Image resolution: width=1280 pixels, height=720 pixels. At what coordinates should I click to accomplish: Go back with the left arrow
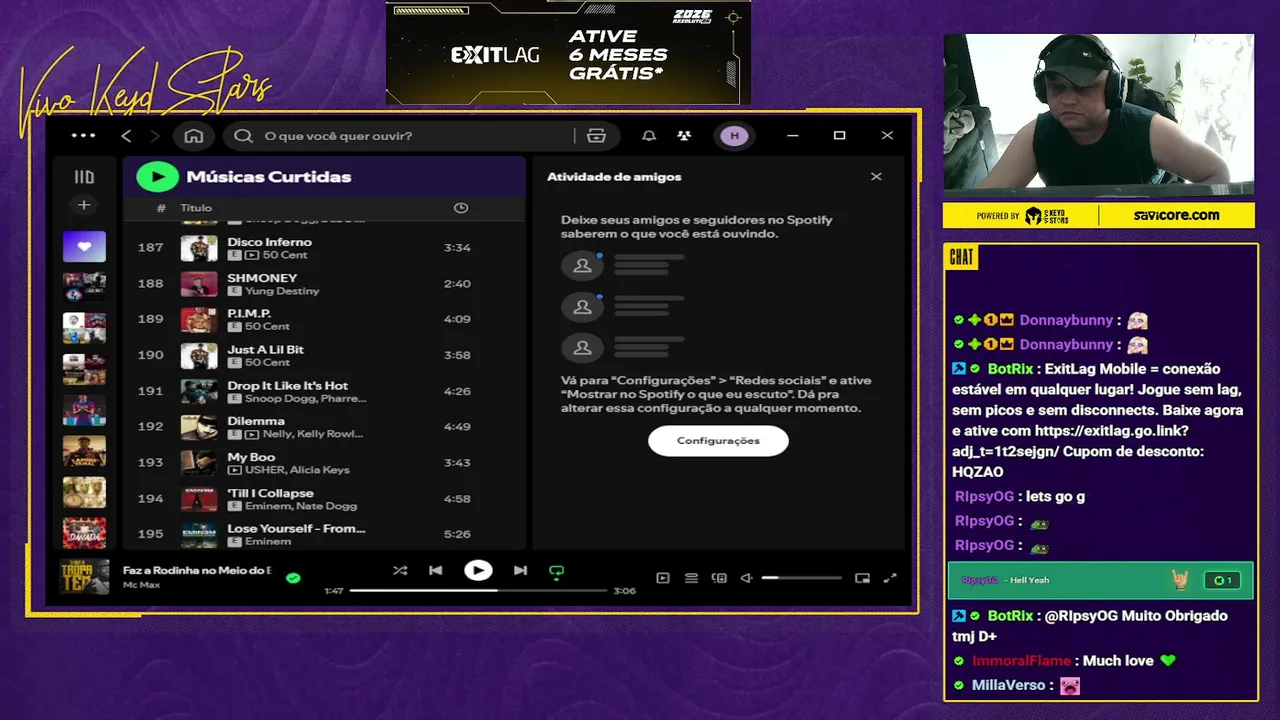(x=126, y=136)
